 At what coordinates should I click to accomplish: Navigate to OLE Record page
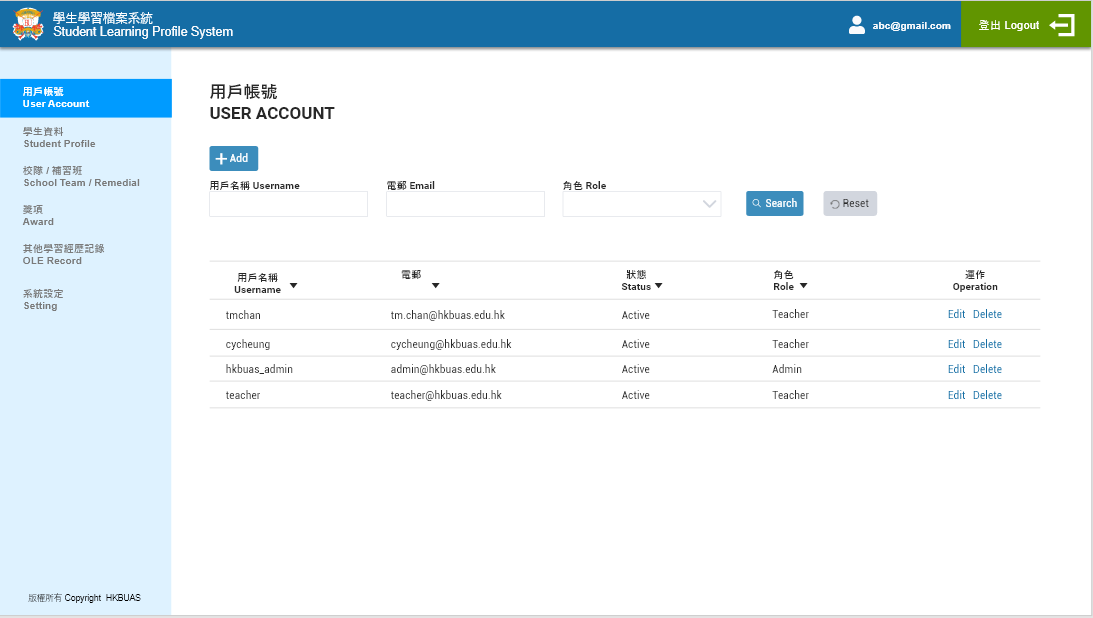click(63, 254)
